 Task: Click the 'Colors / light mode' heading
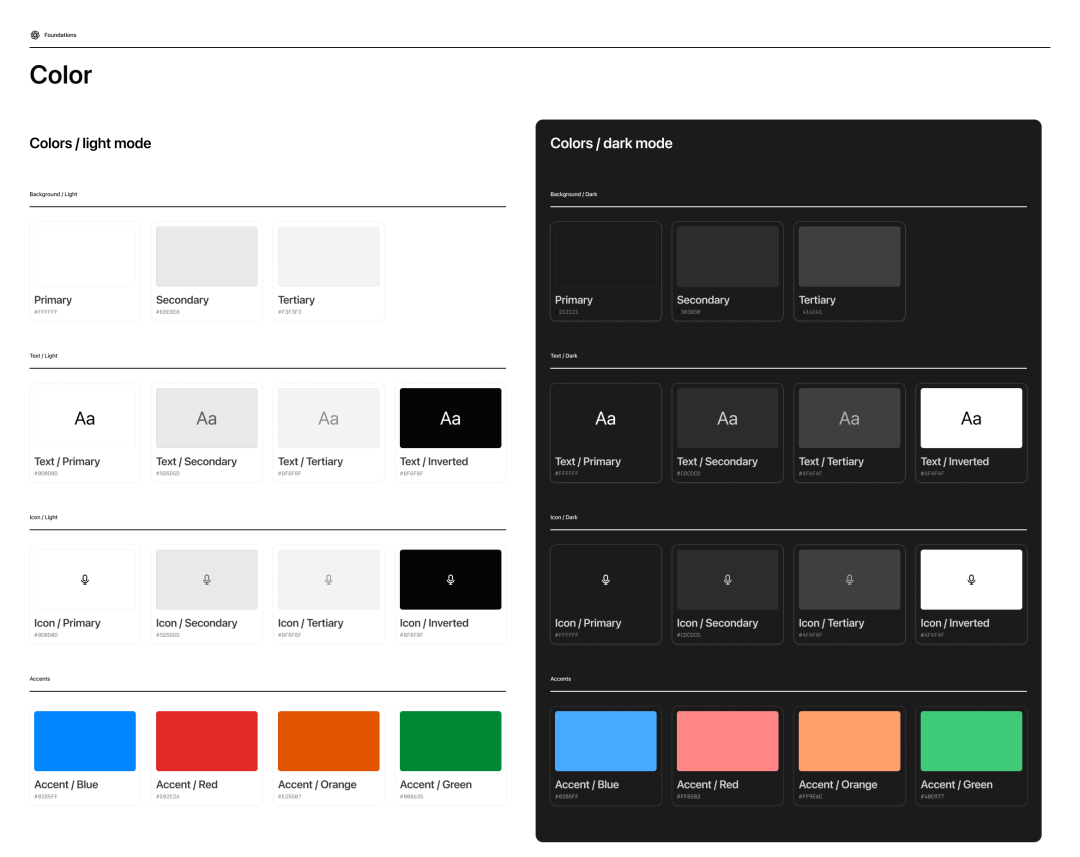coord(90,143)
